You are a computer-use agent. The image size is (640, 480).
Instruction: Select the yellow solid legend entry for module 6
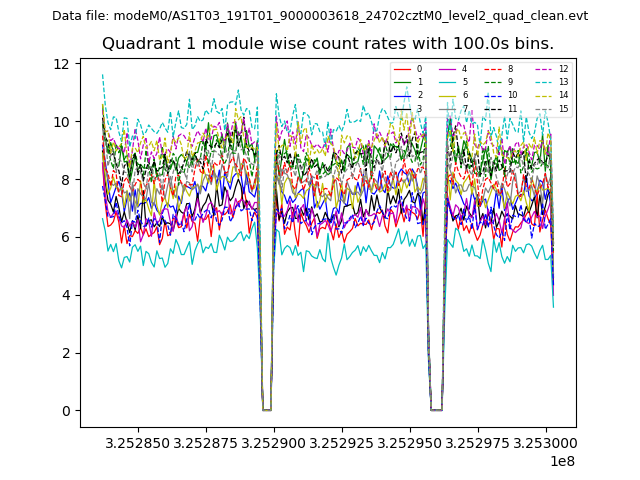coord(454,95)
